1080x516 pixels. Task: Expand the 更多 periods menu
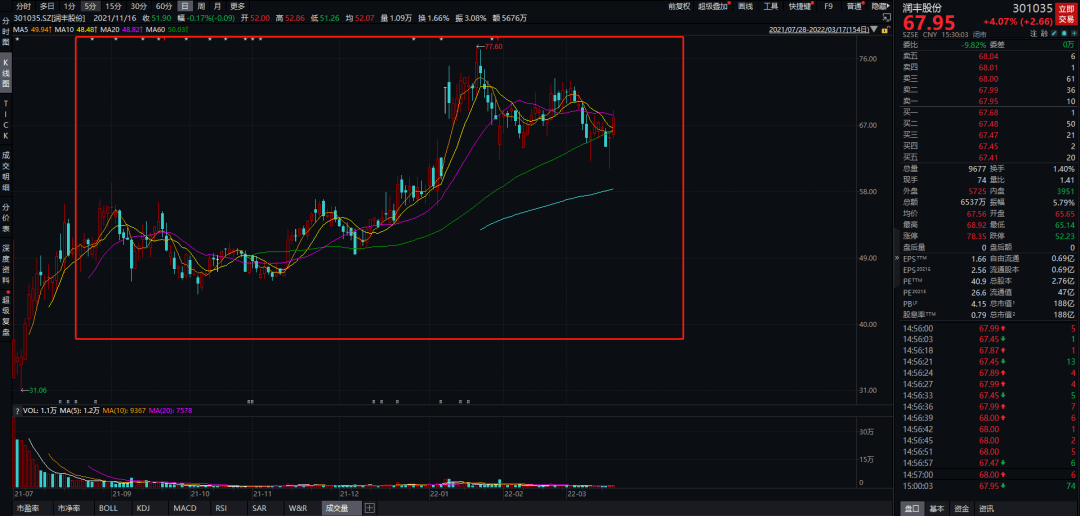[x=237, y=6]
